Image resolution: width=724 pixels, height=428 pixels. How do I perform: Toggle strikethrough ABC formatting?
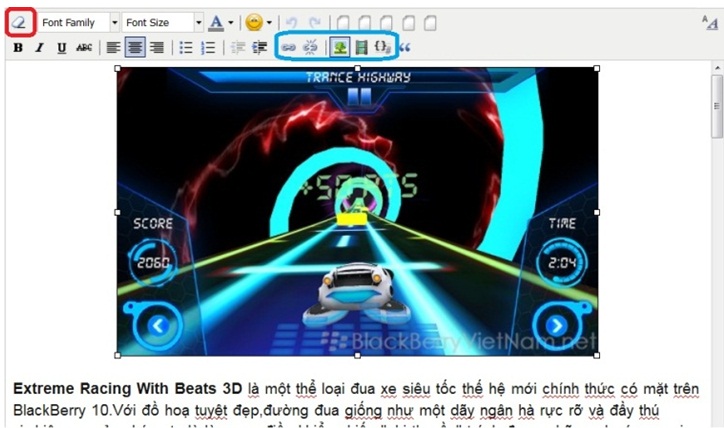pyautogui.click(x=84, y=48)
